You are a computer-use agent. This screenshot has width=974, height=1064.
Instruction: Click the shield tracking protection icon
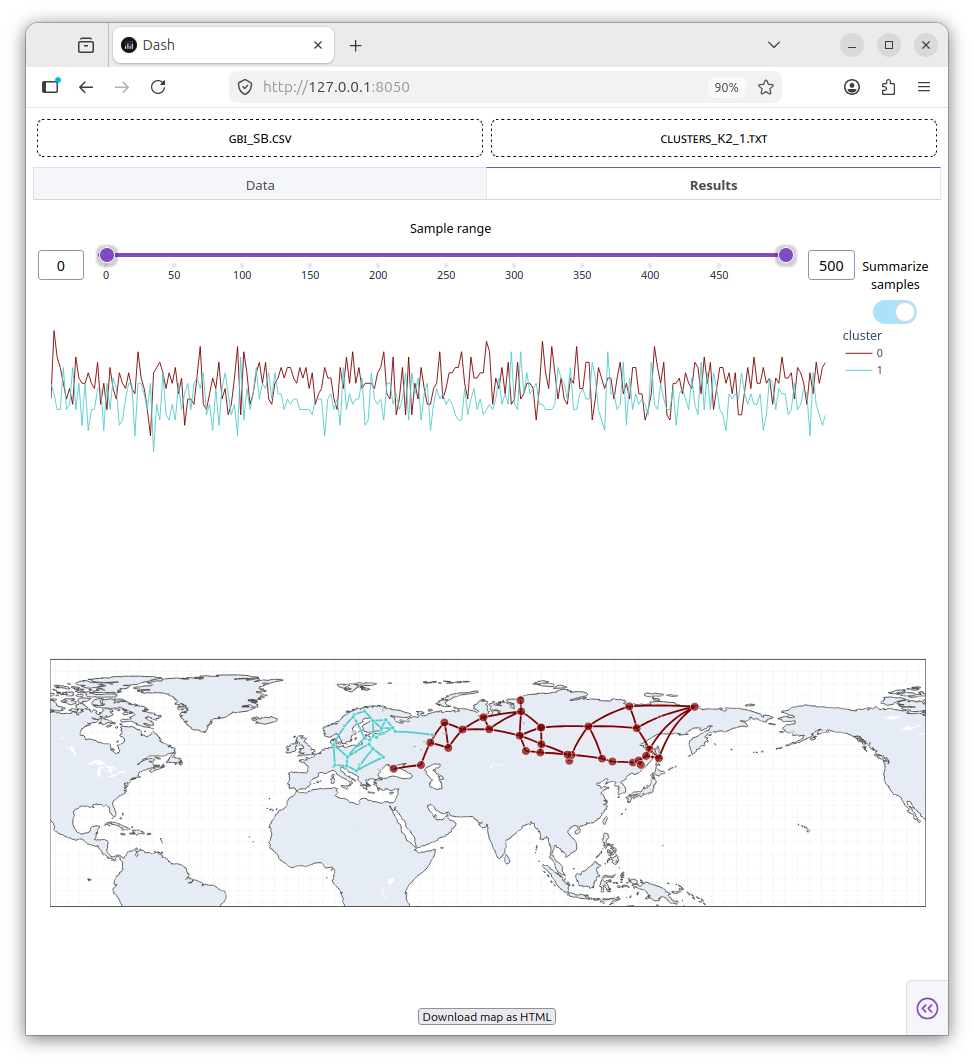(245, 87)
